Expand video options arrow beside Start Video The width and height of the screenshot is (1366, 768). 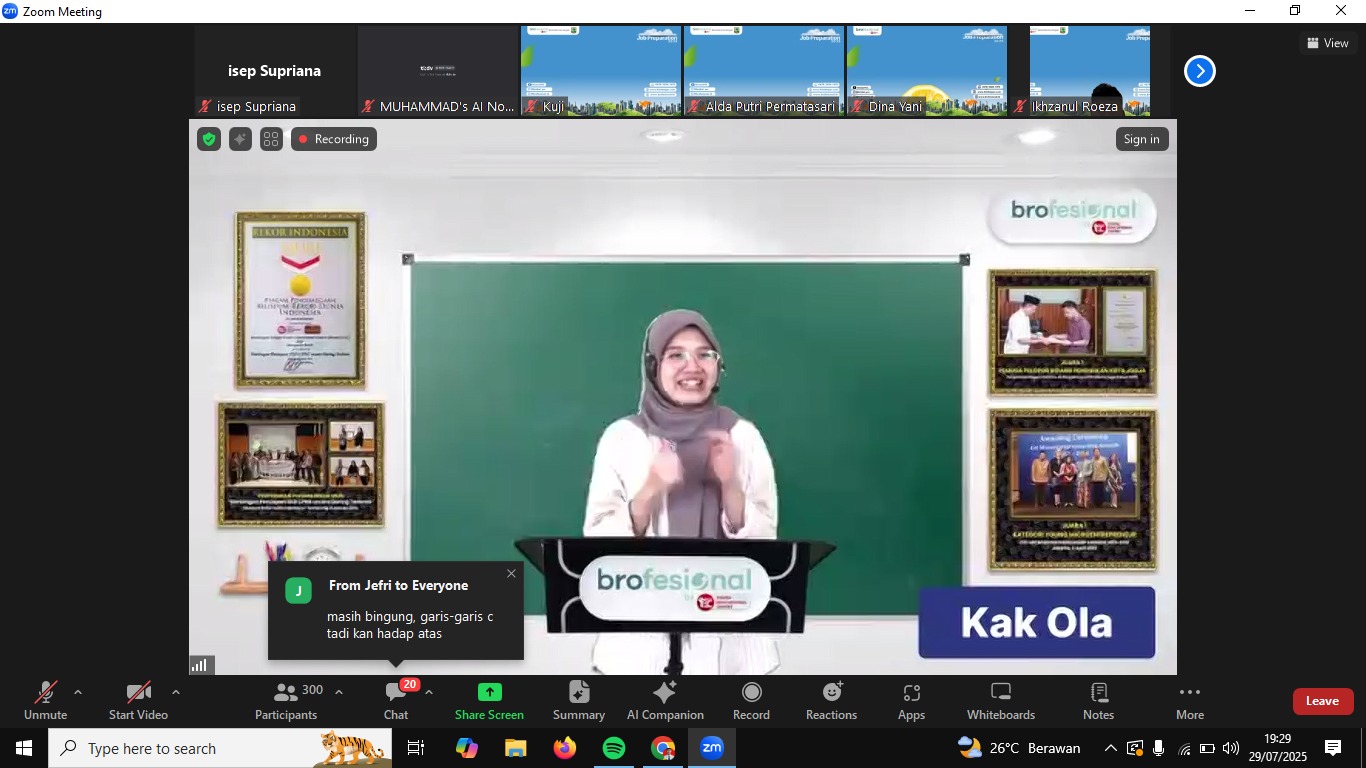coord(176,692)
